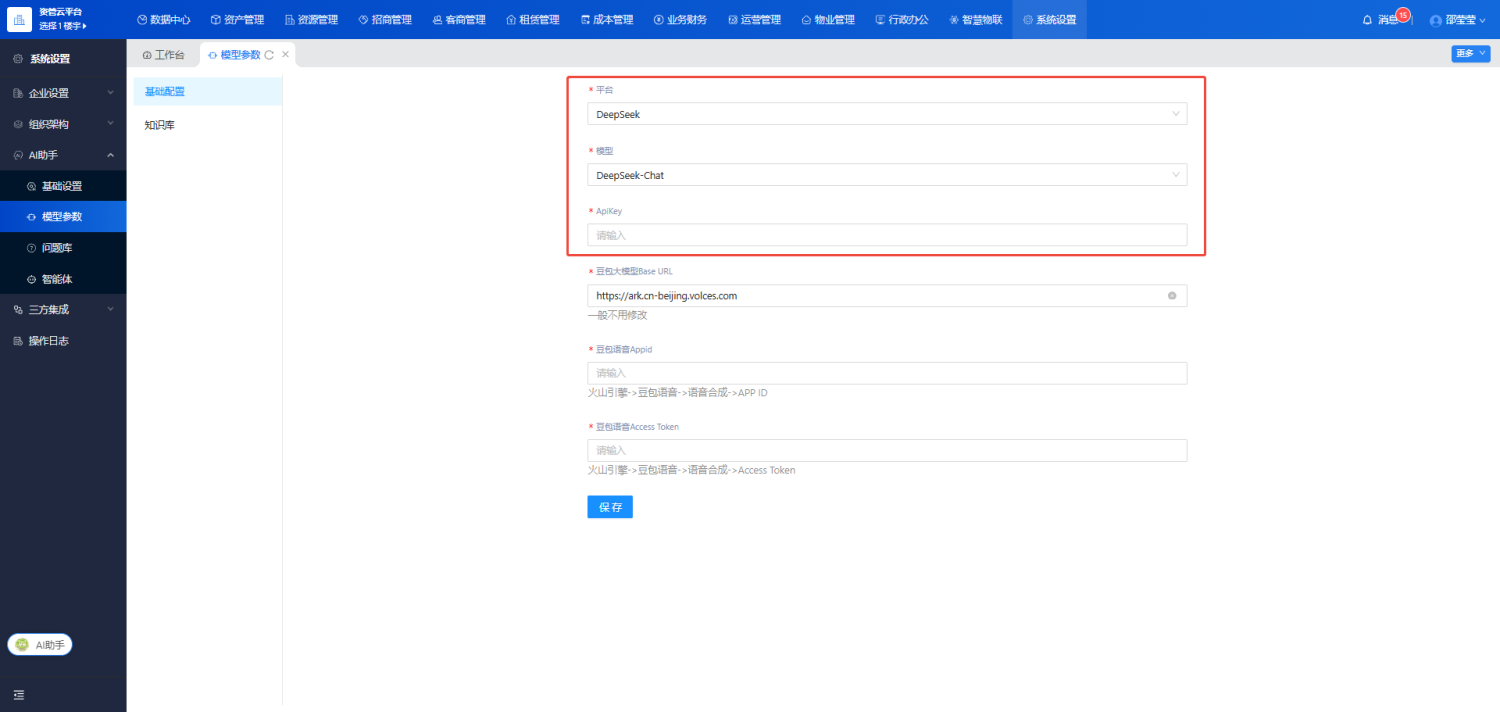Open the AI助手 floating button
Viewport: 1500px width, 712px height.
[40, 645]
